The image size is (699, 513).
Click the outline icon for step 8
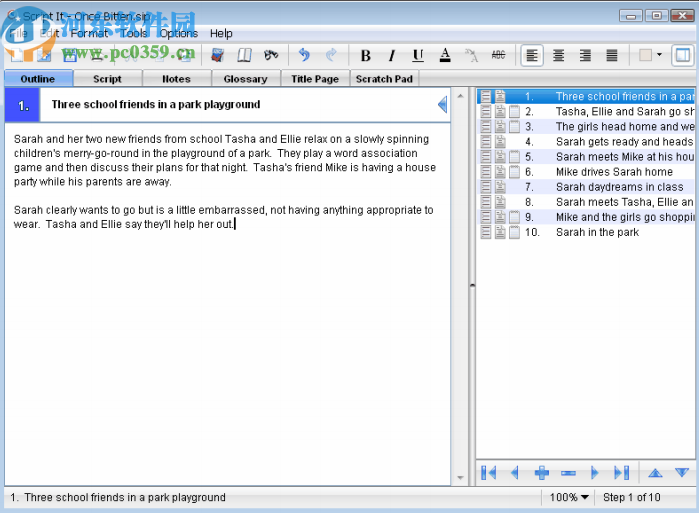pos(486,202)
